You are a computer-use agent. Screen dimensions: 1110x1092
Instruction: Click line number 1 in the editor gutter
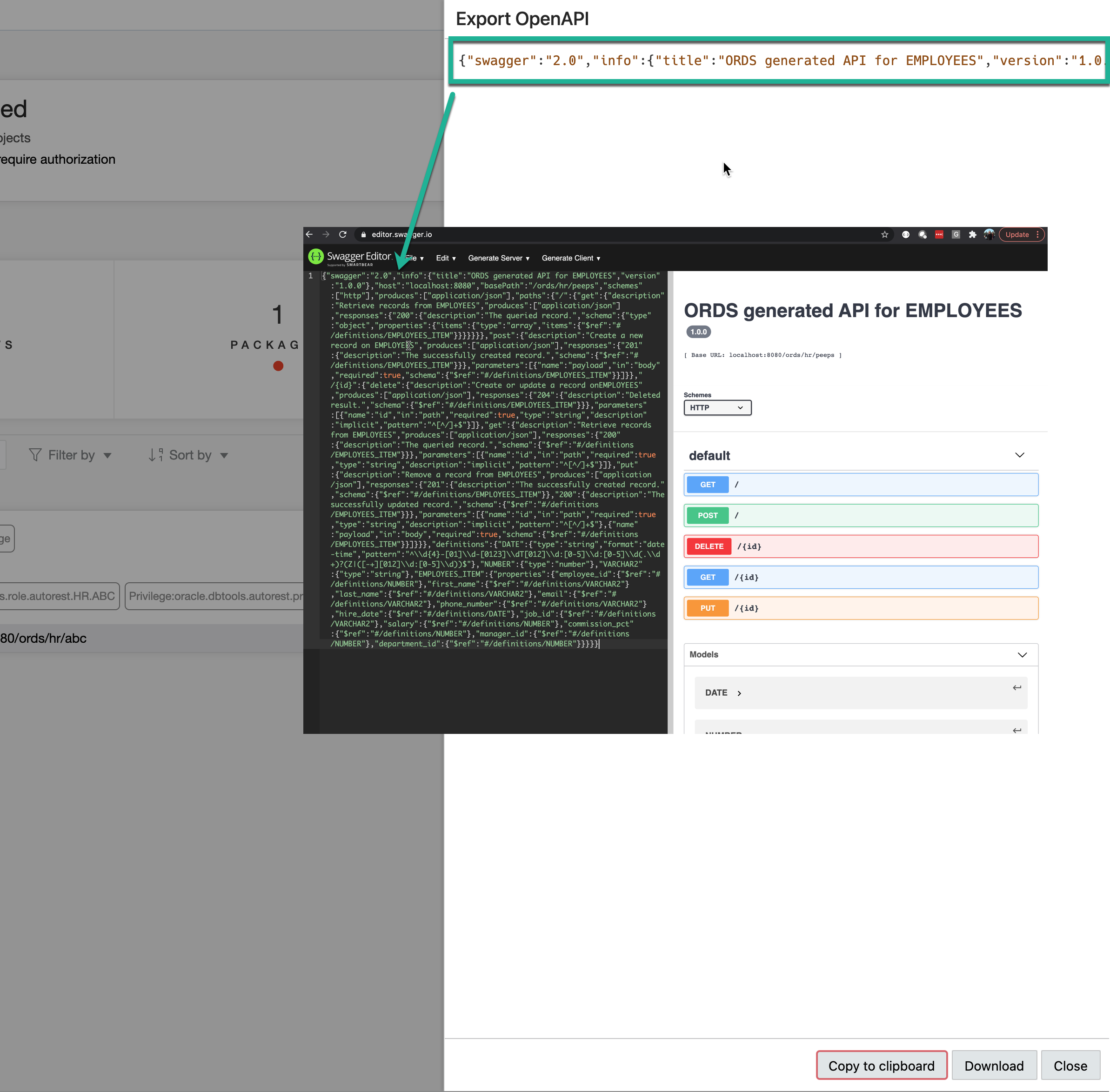point(310,276)
